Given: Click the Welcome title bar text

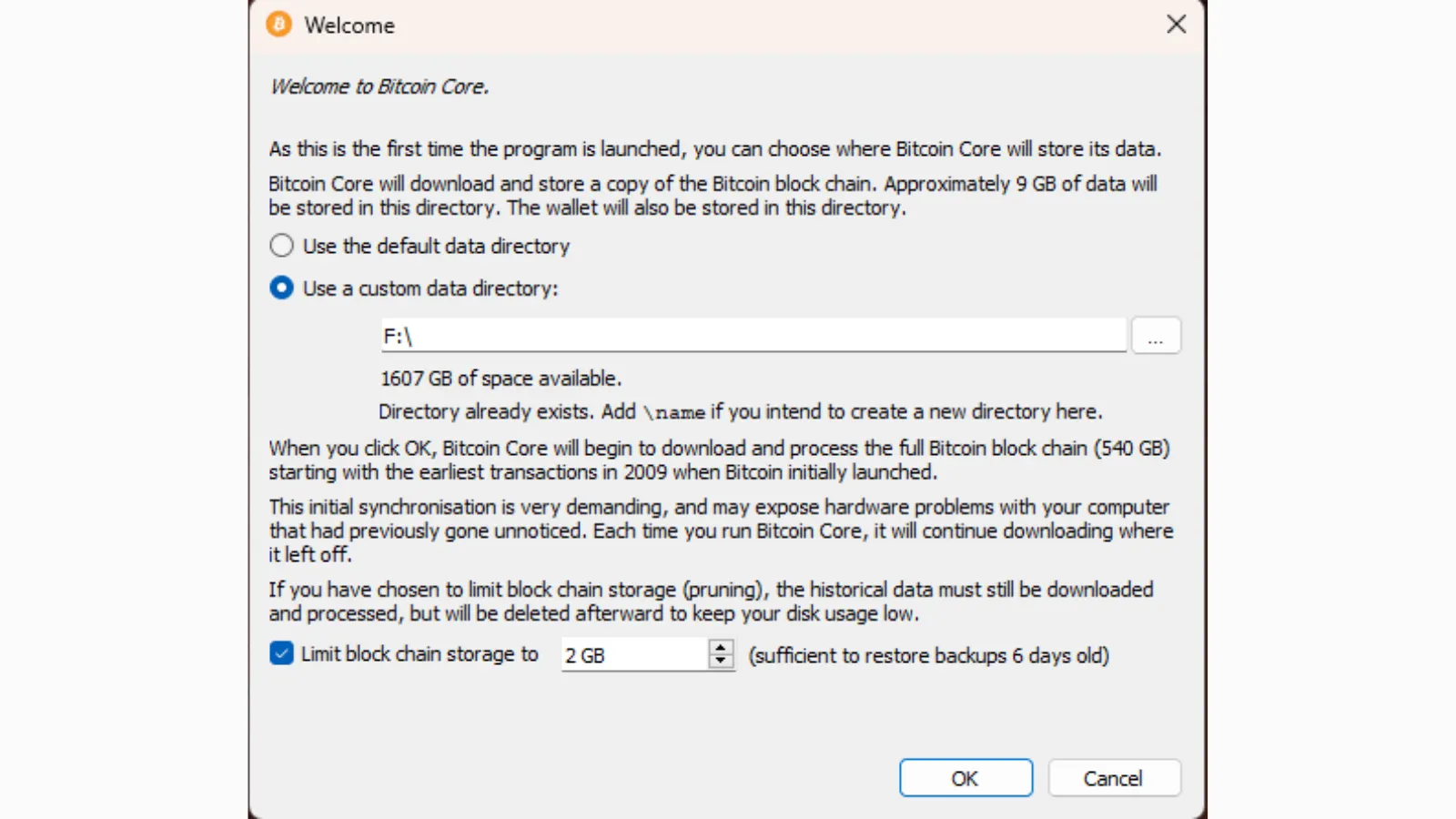Looking at the screenshot, I should coord(349,25).
